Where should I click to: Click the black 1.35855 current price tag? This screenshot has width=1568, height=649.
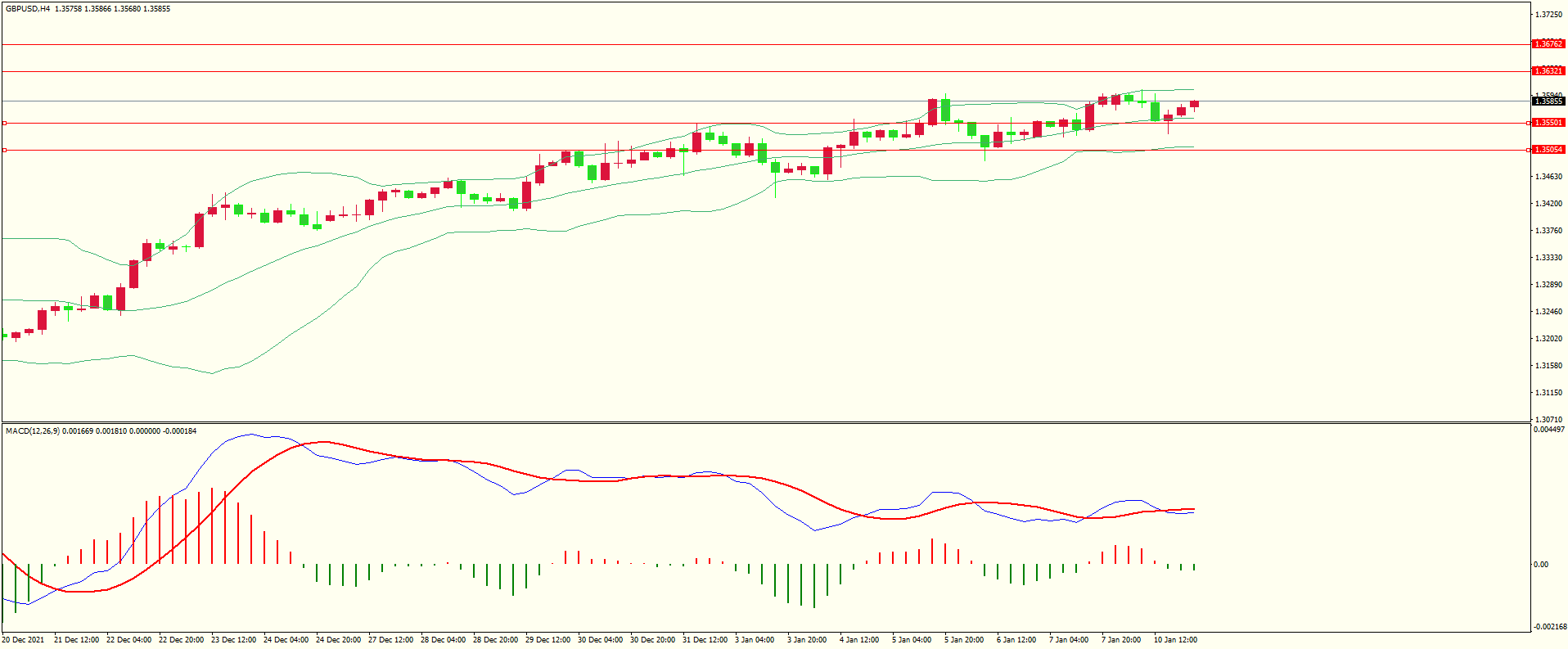click(x=1548, y=101)
